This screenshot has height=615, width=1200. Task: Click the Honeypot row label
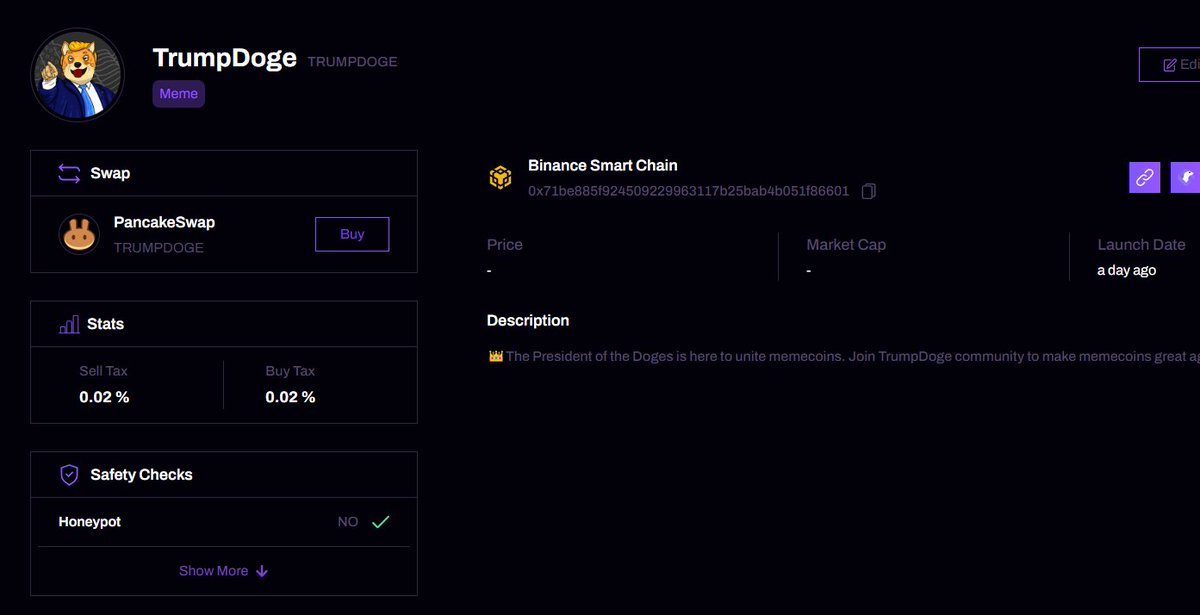[x=90, y=522]
